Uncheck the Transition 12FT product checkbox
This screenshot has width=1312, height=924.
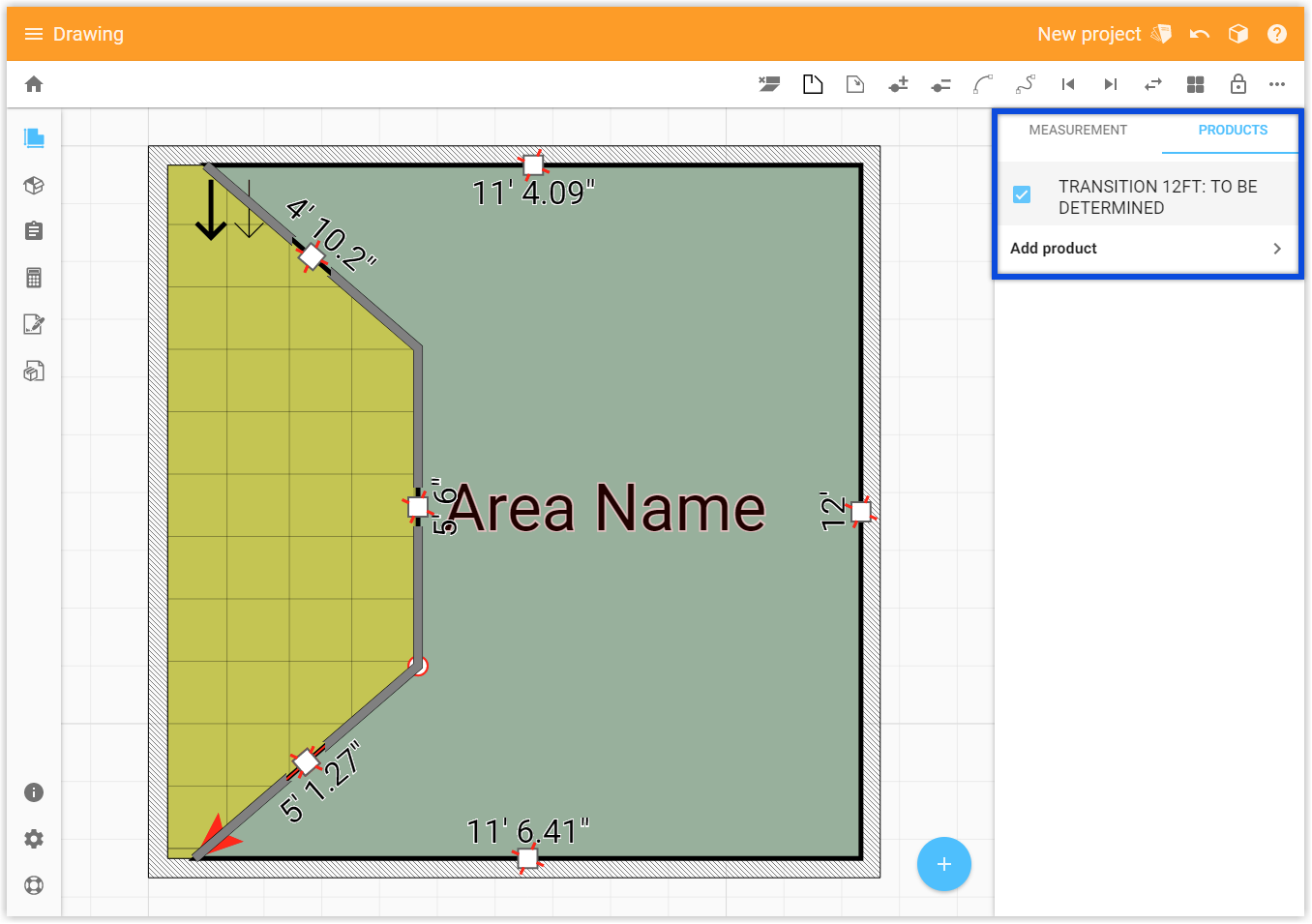point(1022,194)
